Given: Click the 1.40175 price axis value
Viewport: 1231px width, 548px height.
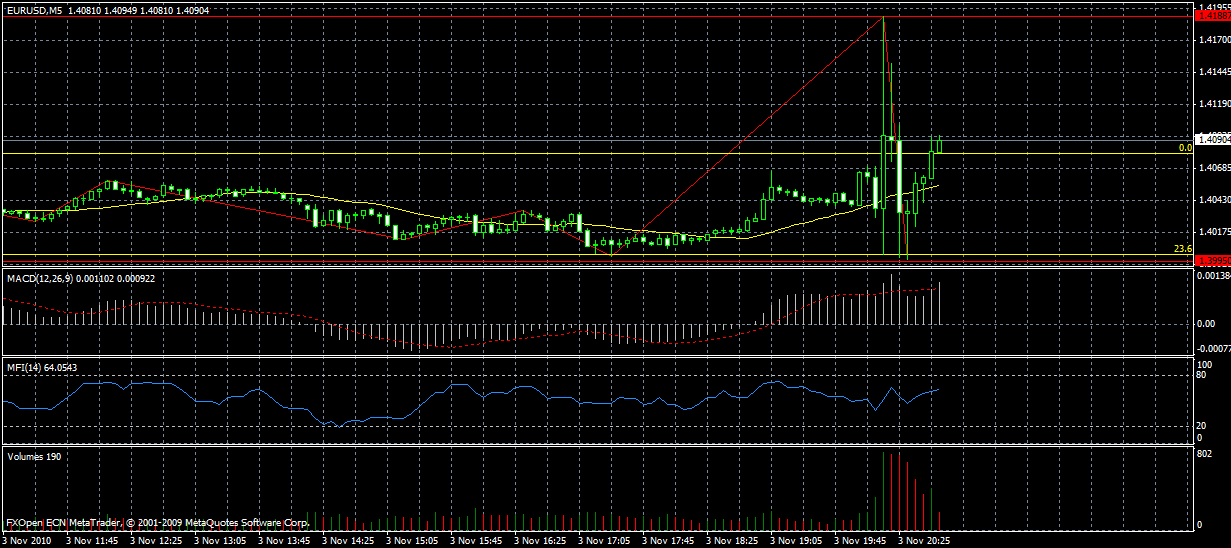Looking at the screenshot, I should click(x=1213, y=231).
